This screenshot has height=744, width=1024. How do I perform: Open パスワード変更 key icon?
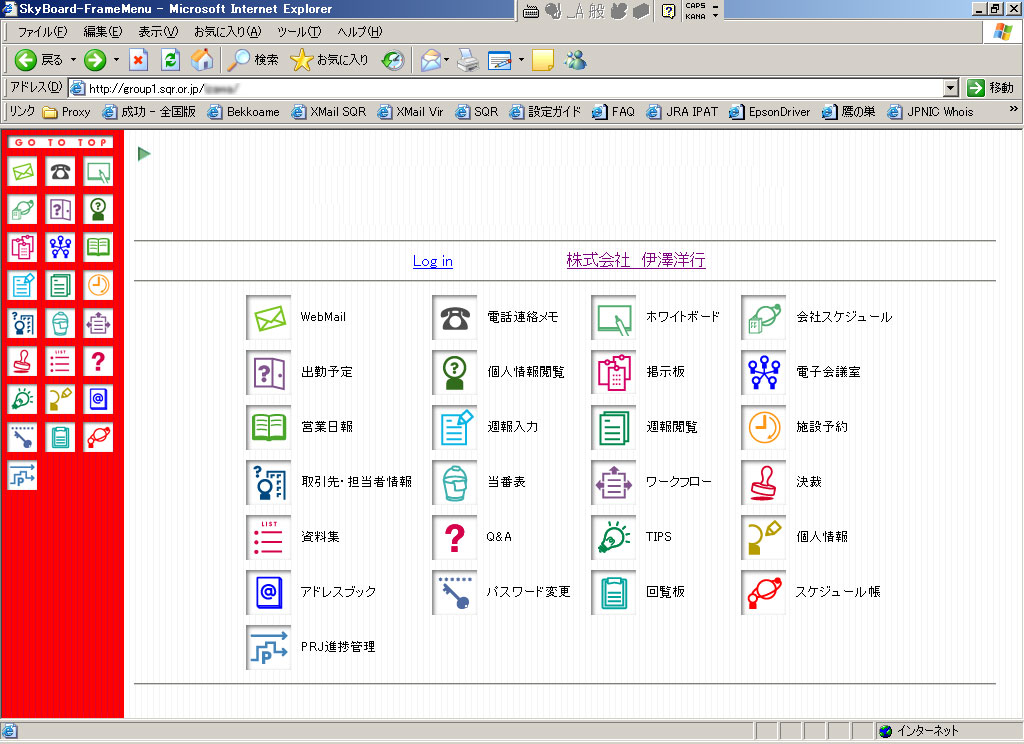click(455, 592)
